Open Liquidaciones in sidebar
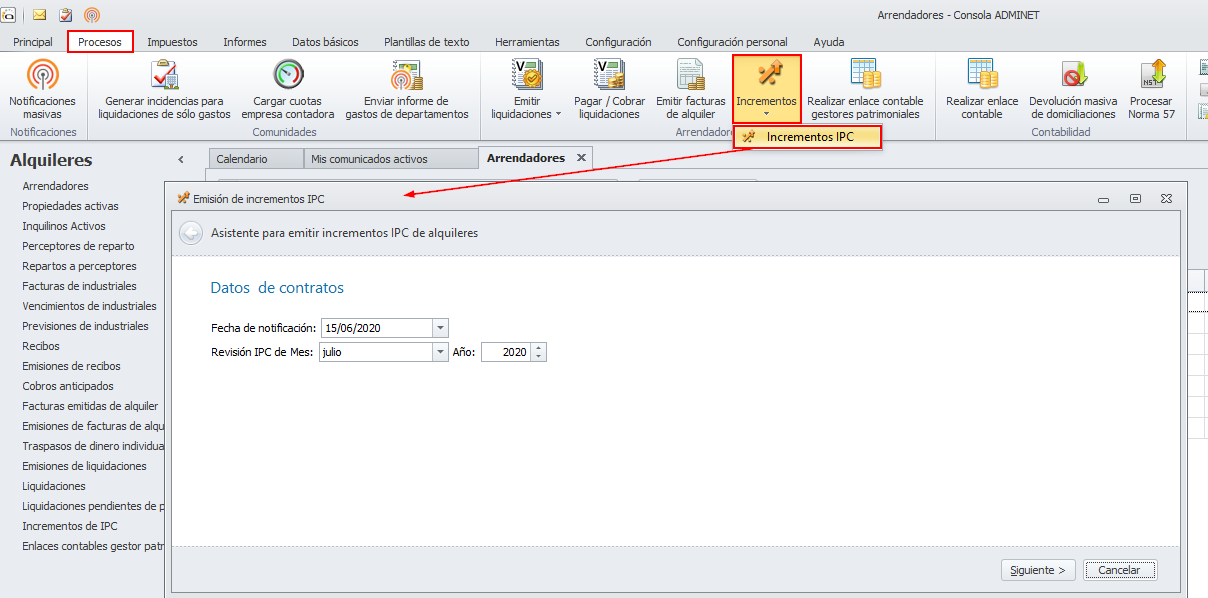1208x598 pixels. pyautogui.click(x=54, y=486)
